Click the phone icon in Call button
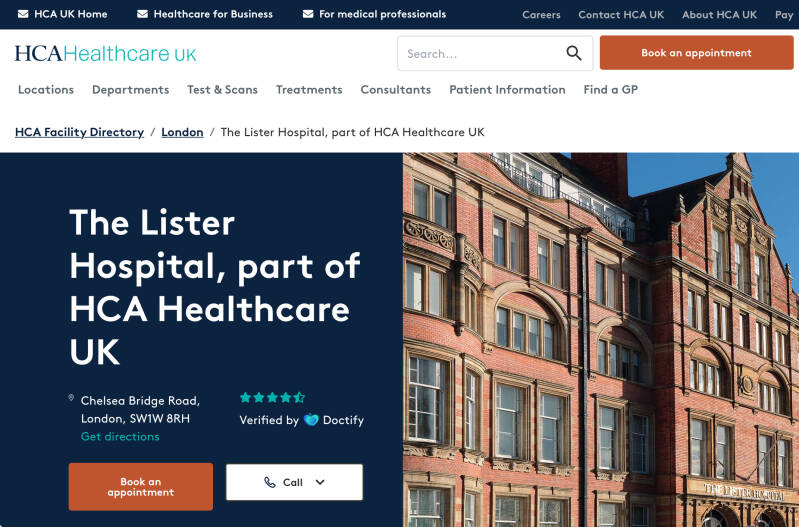 point(270,482)
